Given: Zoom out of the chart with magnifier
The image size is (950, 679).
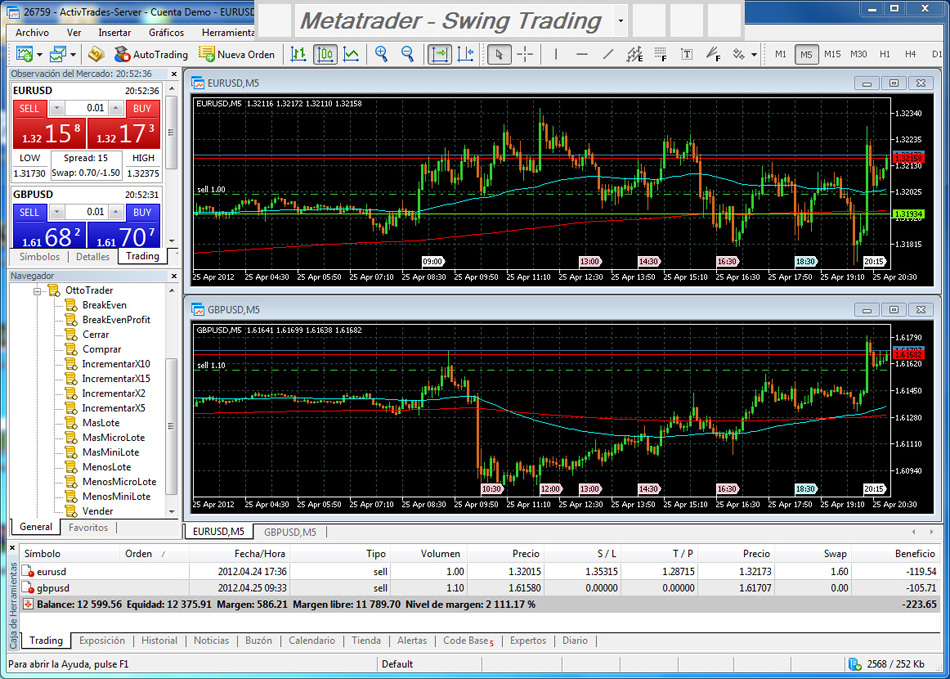Looking at the screenshot, I should pos(407,54).
